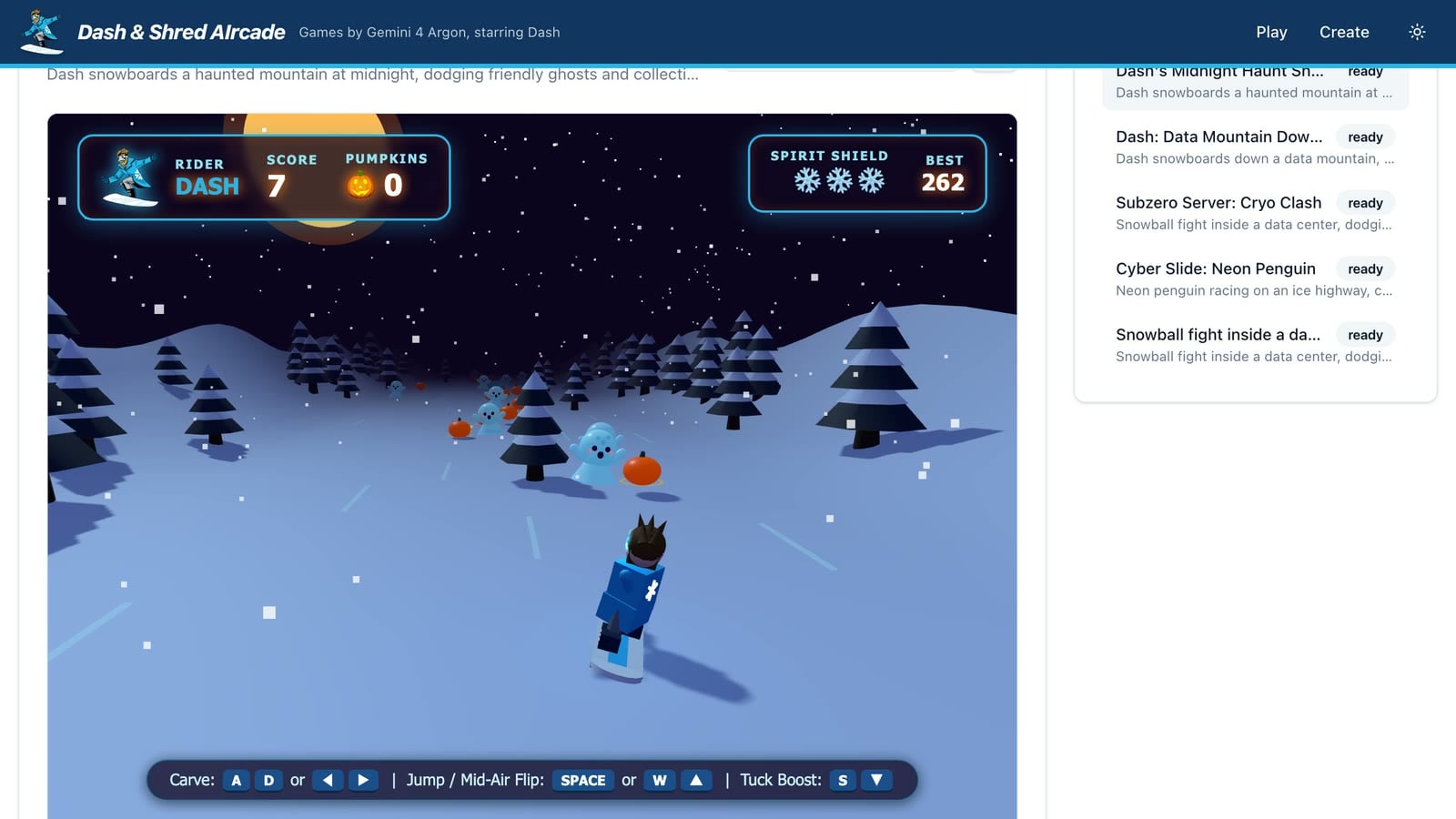Click the pumpkin counter icon in HUD
1456x819 pixels.
pyautogui.click(x=360, y=185)
